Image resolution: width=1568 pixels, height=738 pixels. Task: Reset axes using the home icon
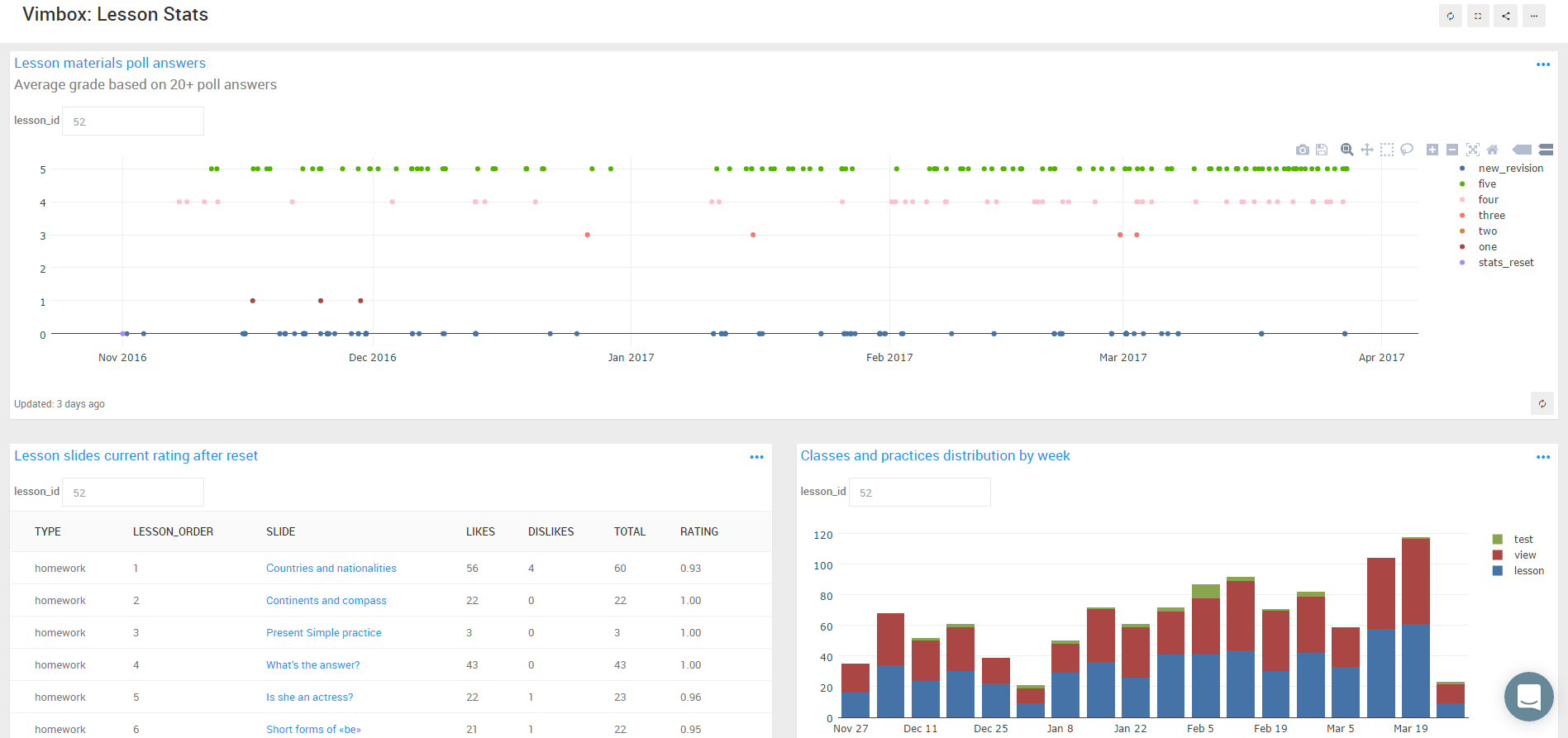(x=1493, y=150)
